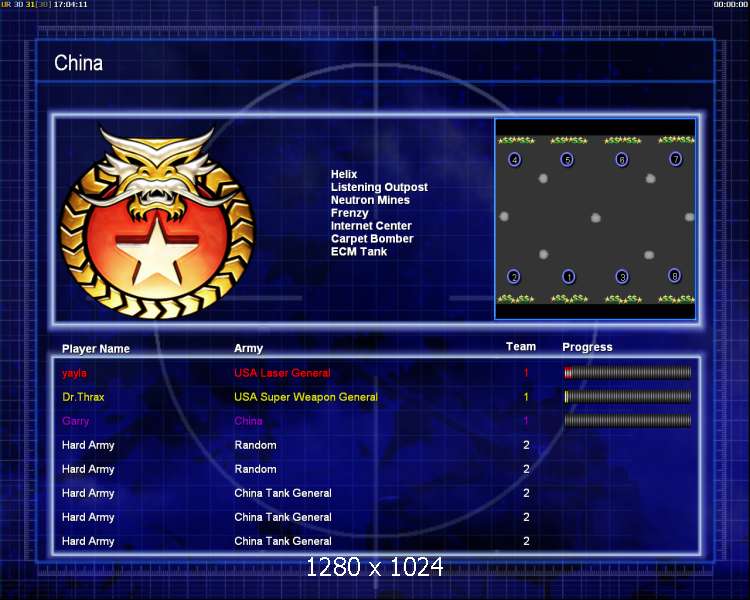750x600 pixels.
Task: Click the Team column header
Action: tap(521, 346)
